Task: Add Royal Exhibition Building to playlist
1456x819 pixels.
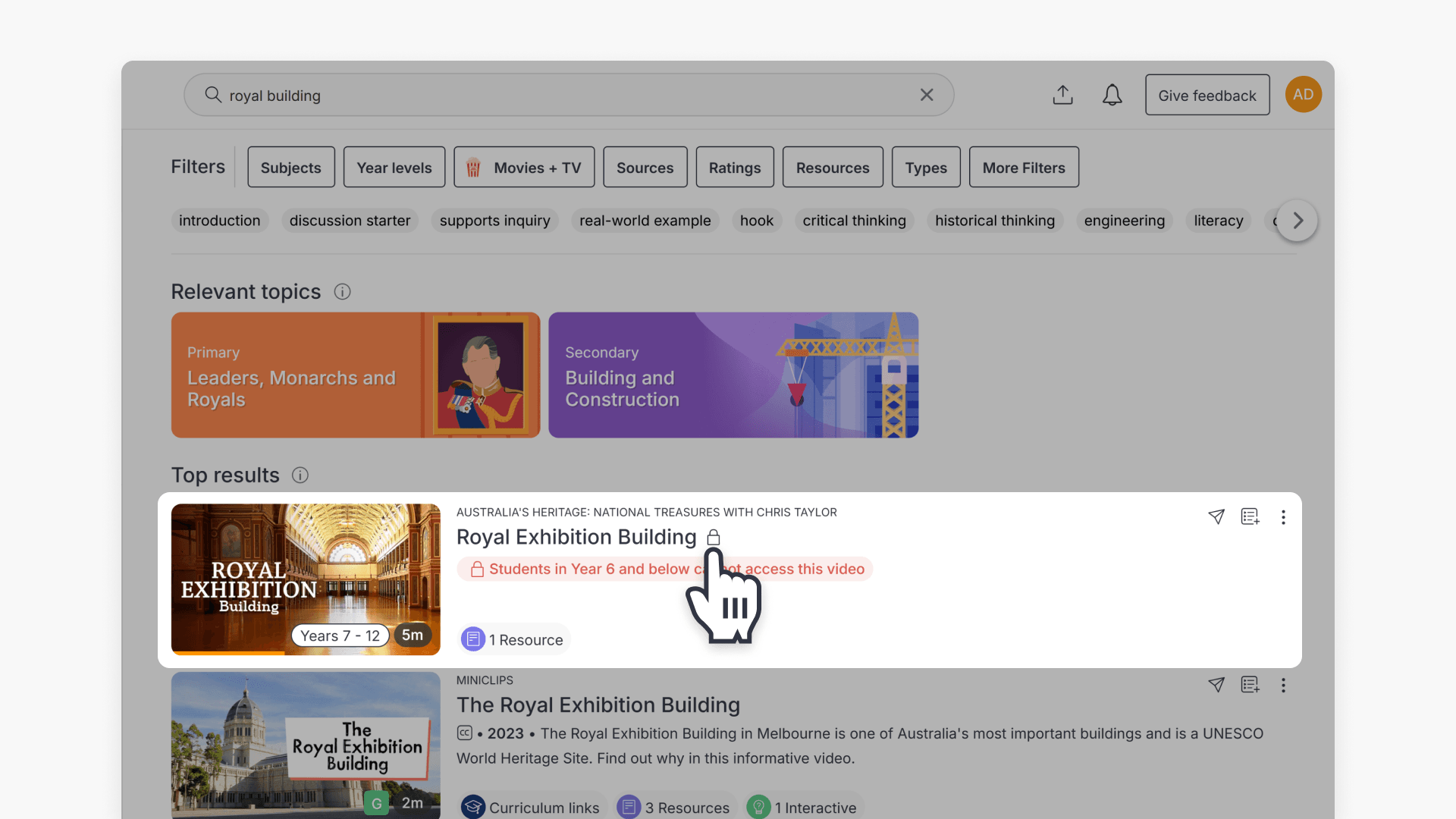Action: coord(1250,517)
